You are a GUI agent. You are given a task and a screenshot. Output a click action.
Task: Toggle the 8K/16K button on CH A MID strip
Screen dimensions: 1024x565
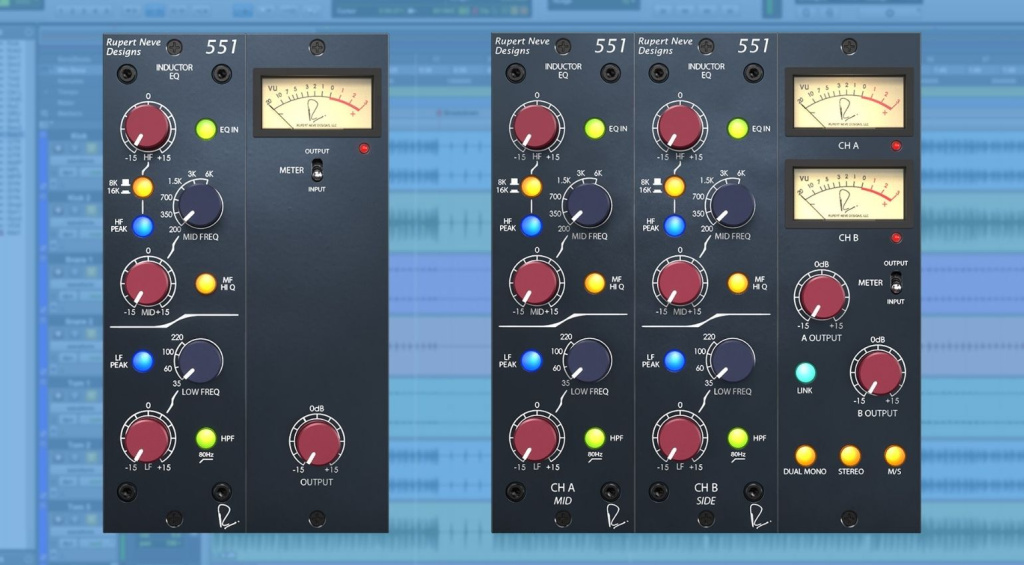[x=531, y=187]
